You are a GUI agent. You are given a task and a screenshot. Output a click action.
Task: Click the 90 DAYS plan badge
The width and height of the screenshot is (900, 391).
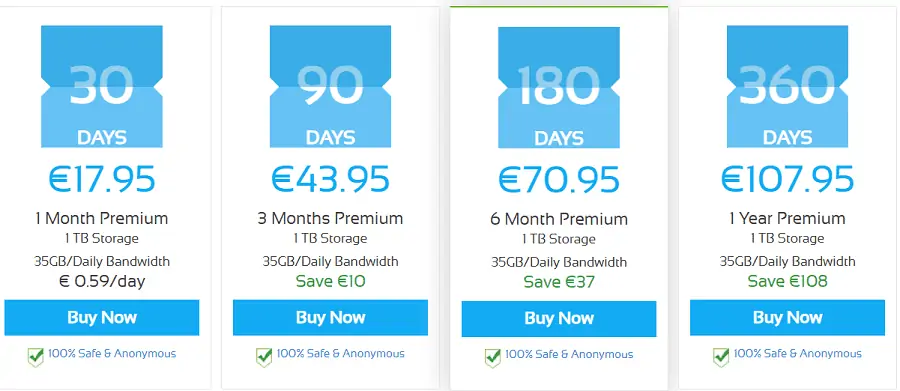pos(330,86)
